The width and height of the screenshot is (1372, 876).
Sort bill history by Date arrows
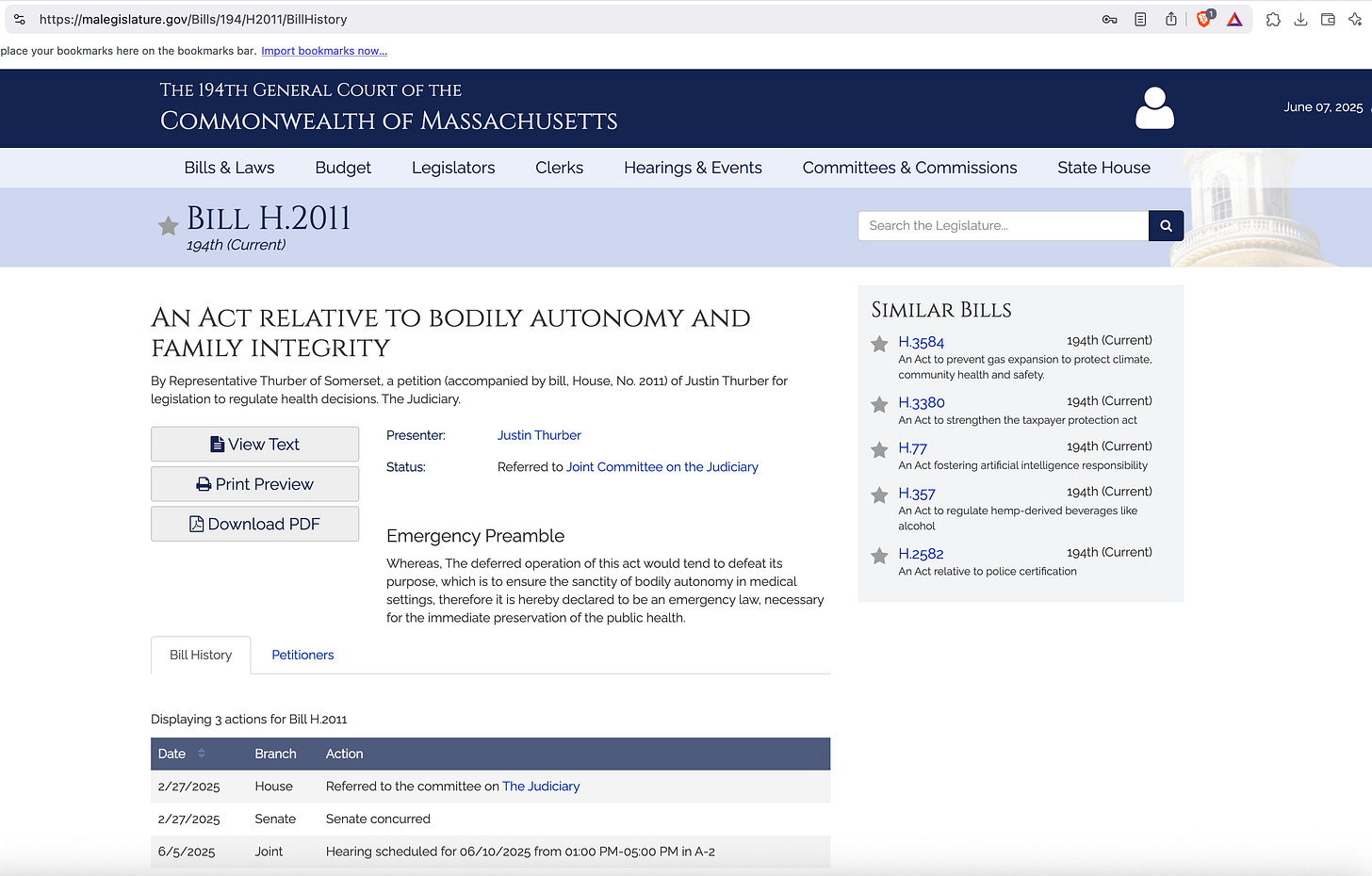pos(201,754)
